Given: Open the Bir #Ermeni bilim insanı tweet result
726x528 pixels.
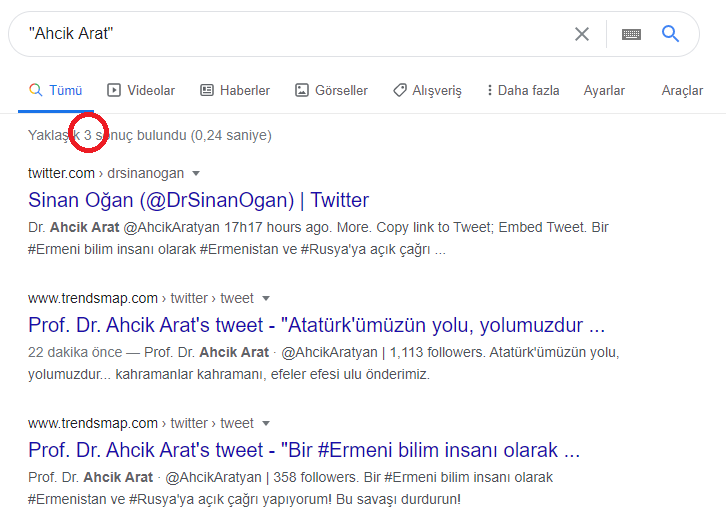Looking at the screenshot, I should click(x=304, y=449).
